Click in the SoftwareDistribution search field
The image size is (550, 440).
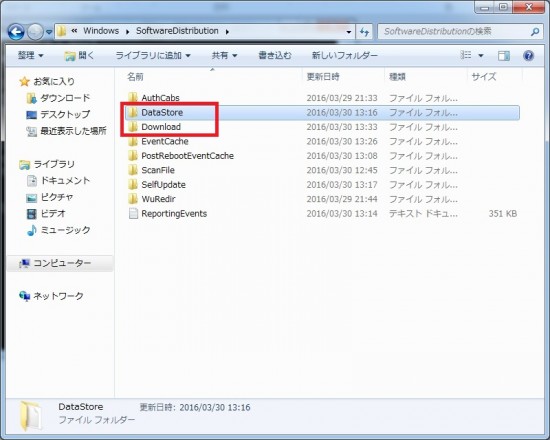[455, 32]
